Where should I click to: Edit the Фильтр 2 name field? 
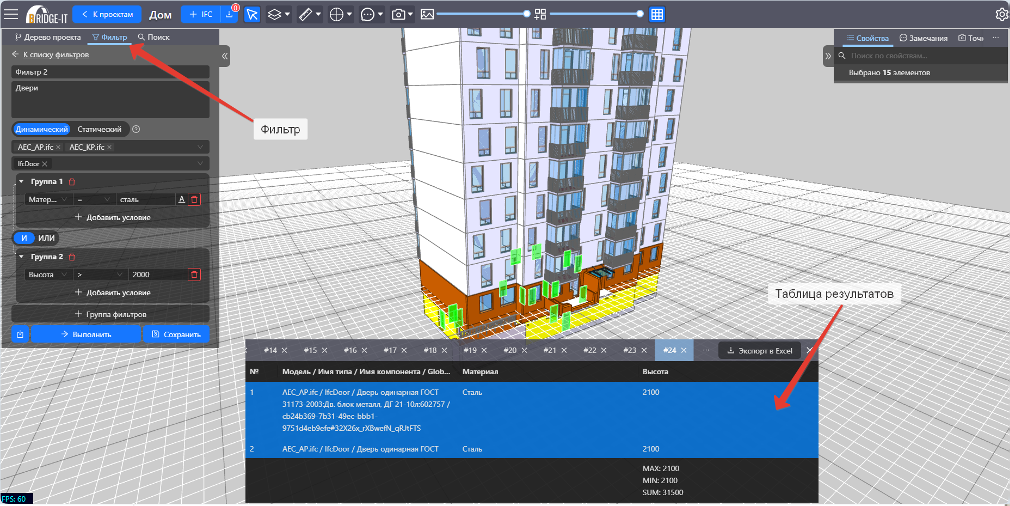click(110, 72)
